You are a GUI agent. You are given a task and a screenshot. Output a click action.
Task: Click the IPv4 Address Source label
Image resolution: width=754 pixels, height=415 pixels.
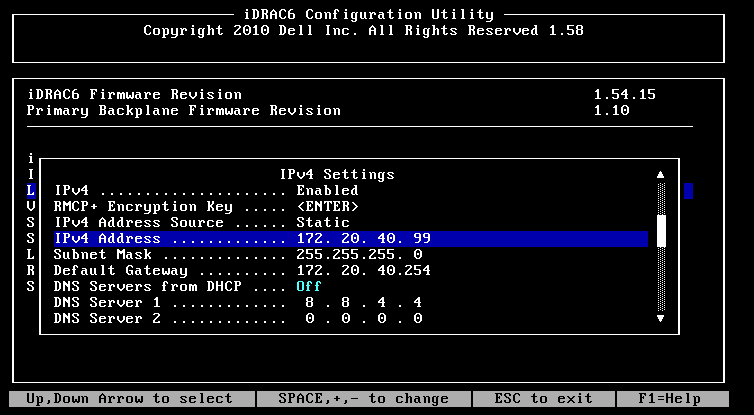(139, 223)
